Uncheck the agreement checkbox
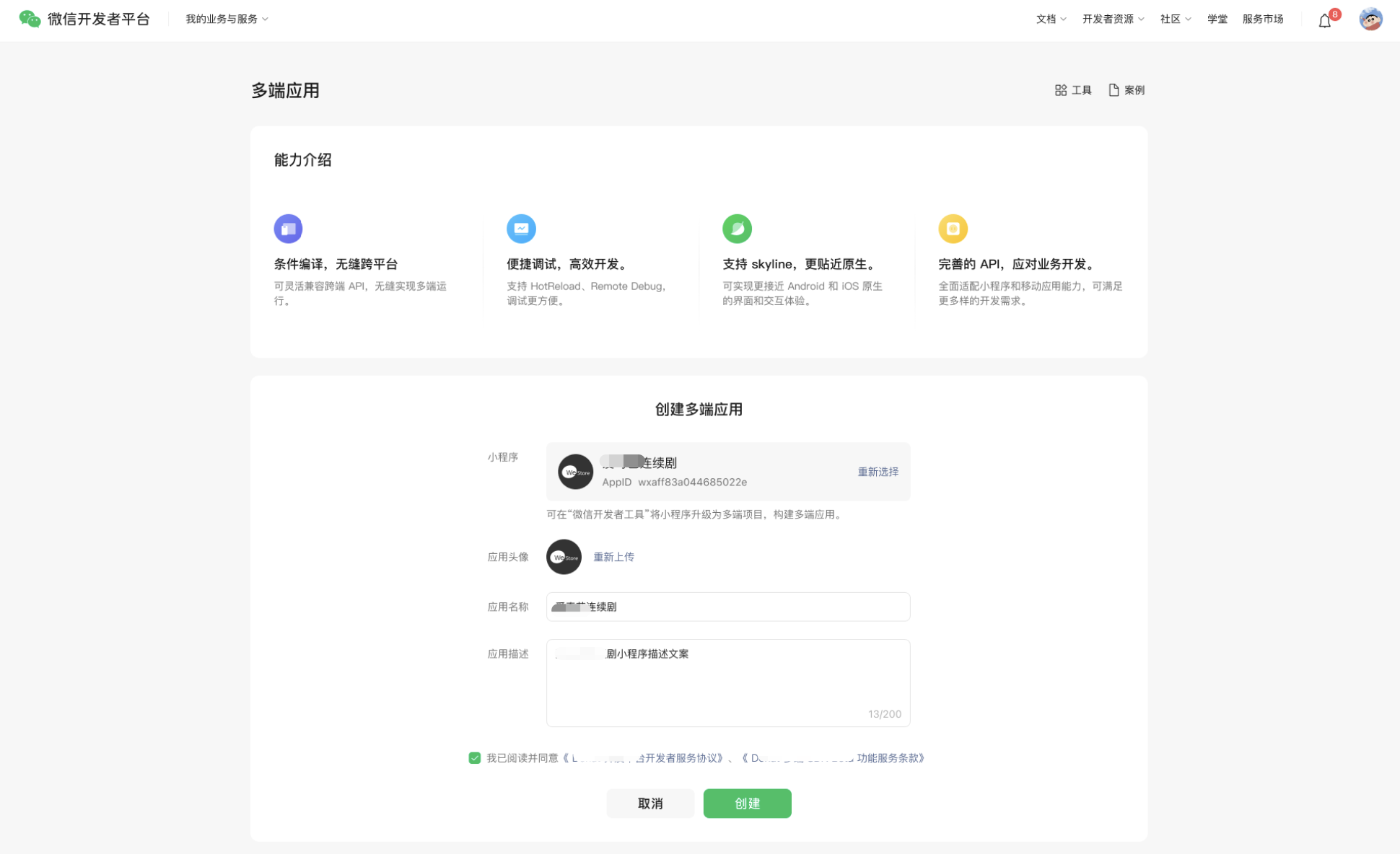1400x854 pixels. pyautogui.click(x=474, y=758)
